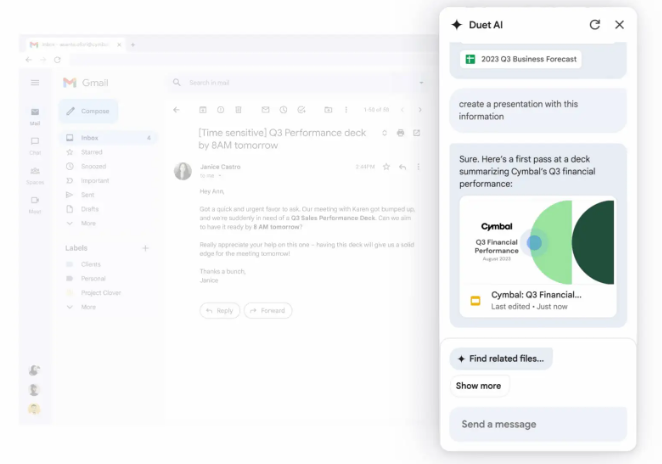Open search options dropdown arrow
This screenshot has width=662, height=464.
coord(421,83)
